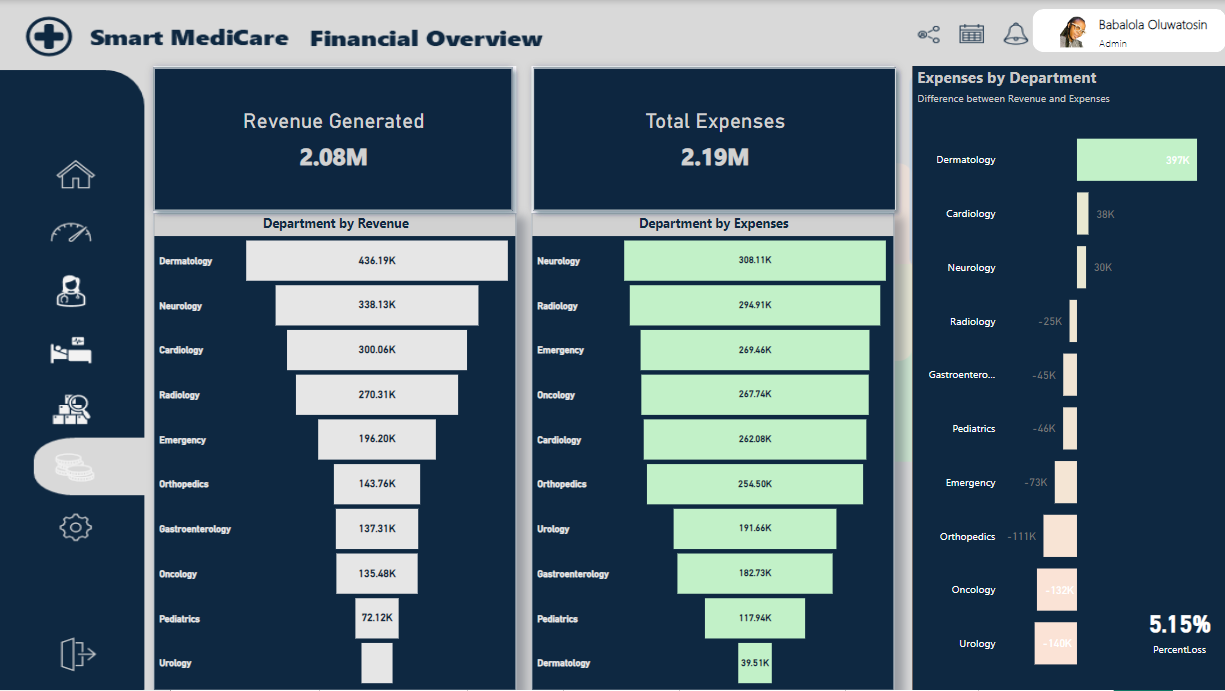Select the inventory search boxes icon
Viewport: 1225px width, 691px height.
coord(71,408)
